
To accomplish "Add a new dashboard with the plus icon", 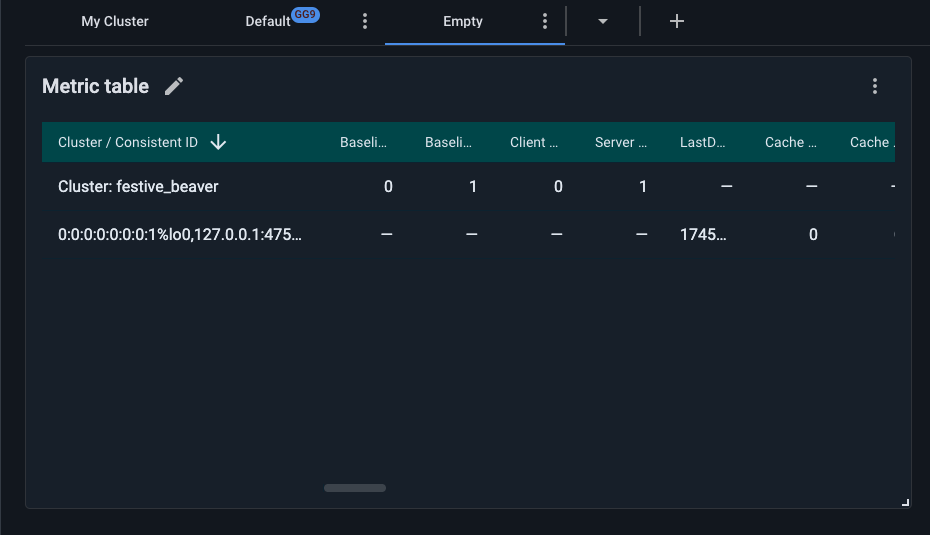I will pos(677,21).
